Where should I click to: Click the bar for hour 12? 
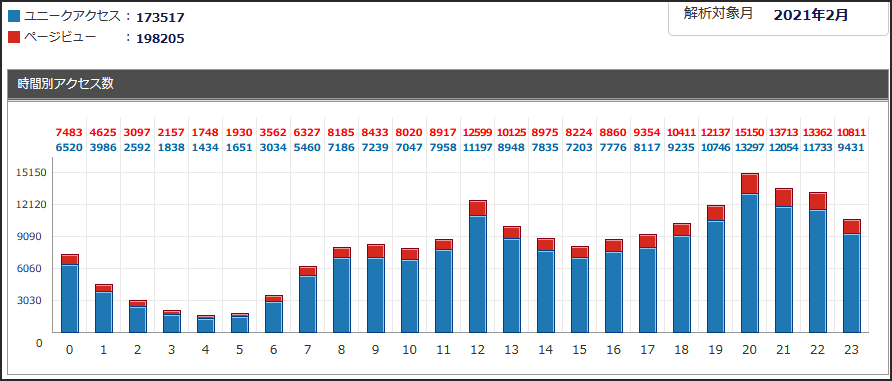tap(478, 266)
